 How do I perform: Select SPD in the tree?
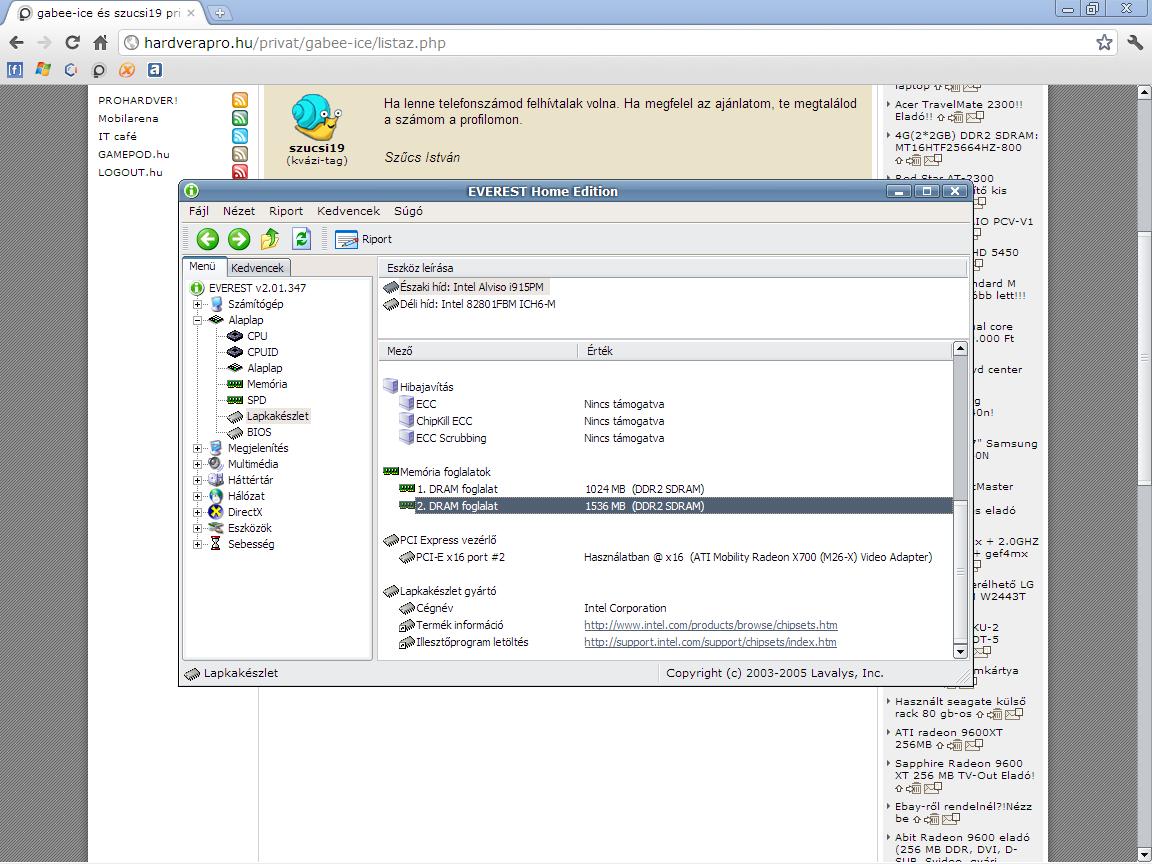coord(256,400)
